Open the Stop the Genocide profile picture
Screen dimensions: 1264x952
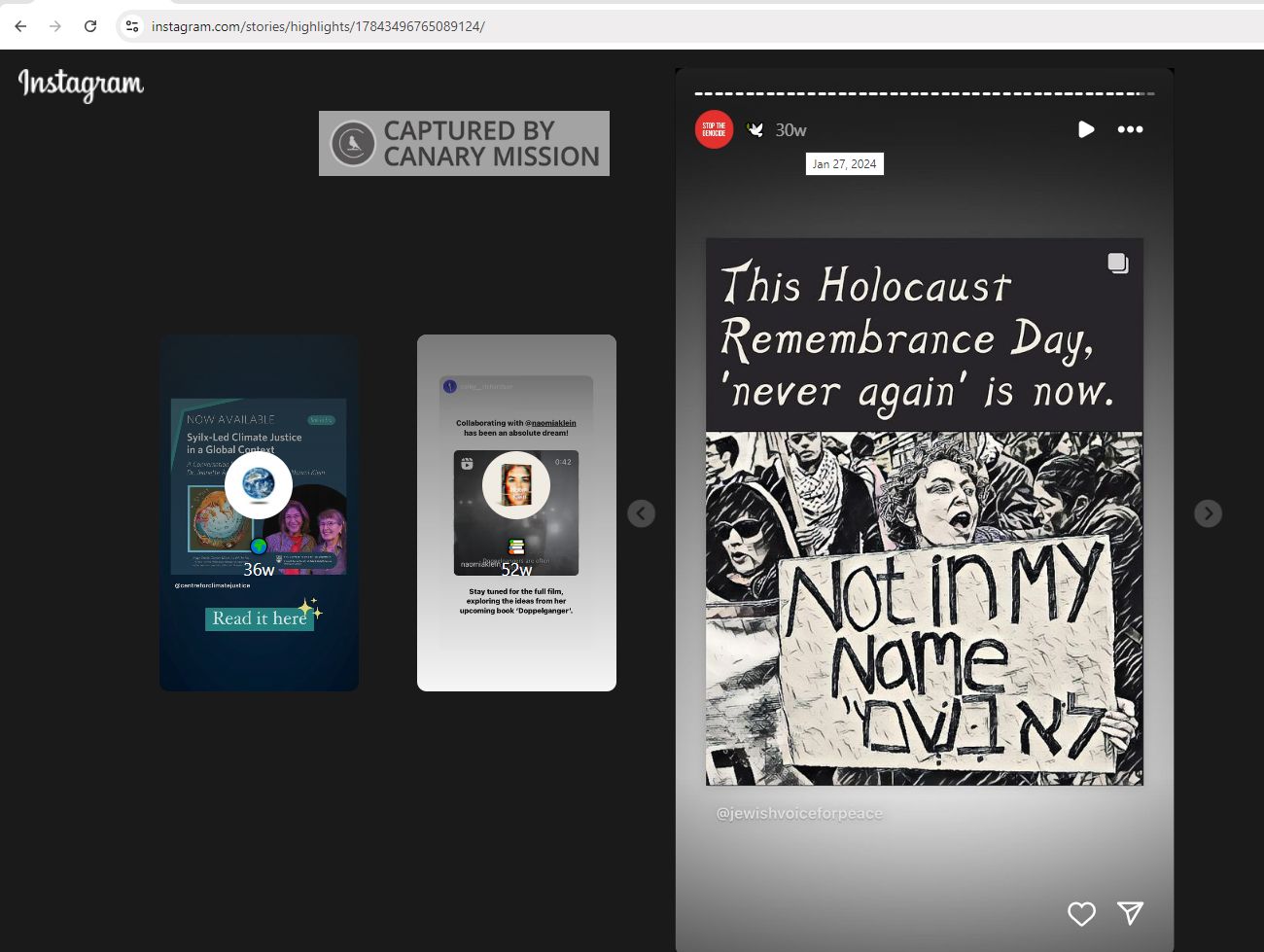click(715, 129)
